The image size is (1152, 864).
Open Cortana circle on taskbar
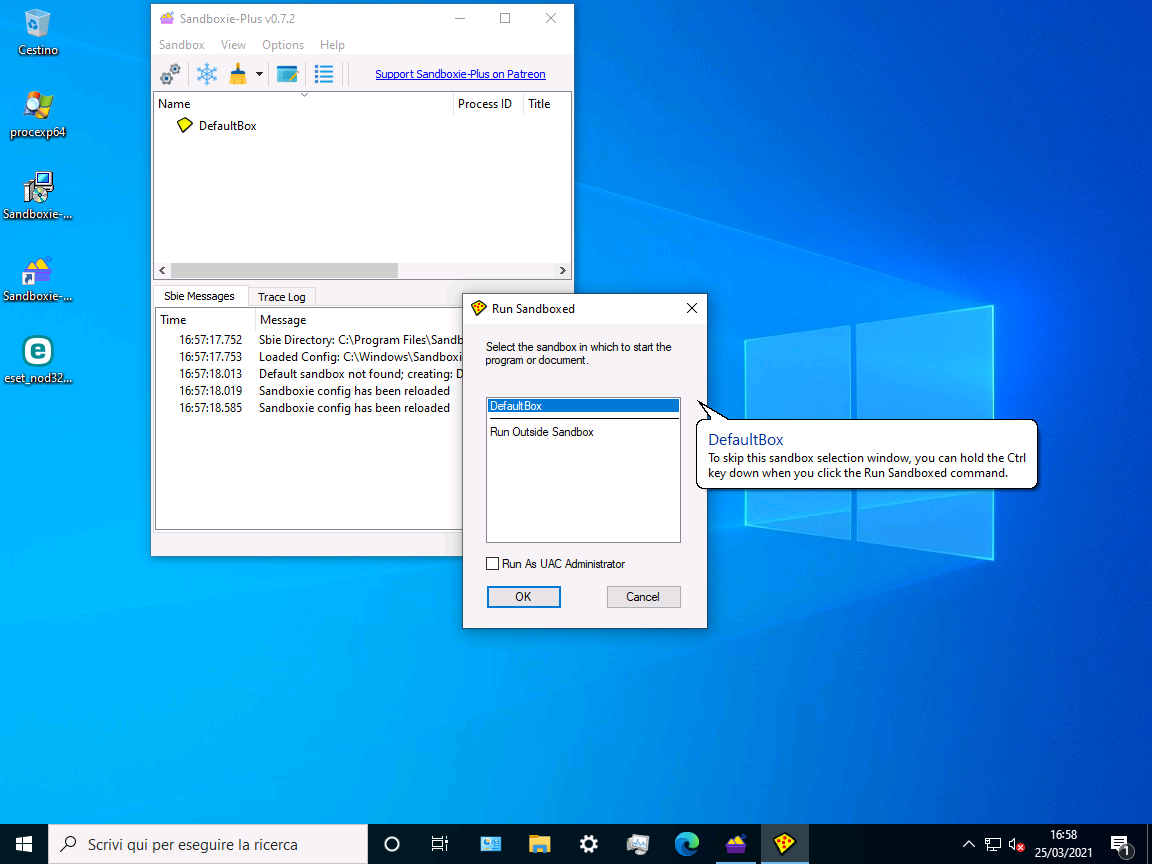click(x=392, y=844)
